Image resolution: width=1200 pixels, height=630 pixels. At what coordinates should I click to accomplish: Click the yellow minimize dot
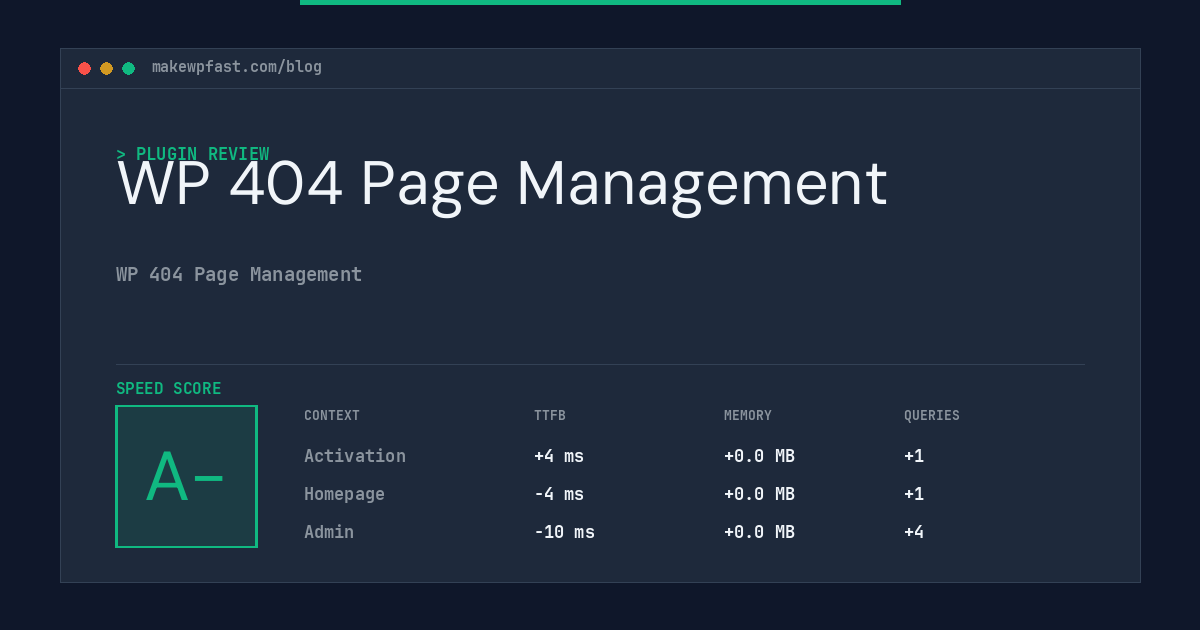(x=106, y=68)
